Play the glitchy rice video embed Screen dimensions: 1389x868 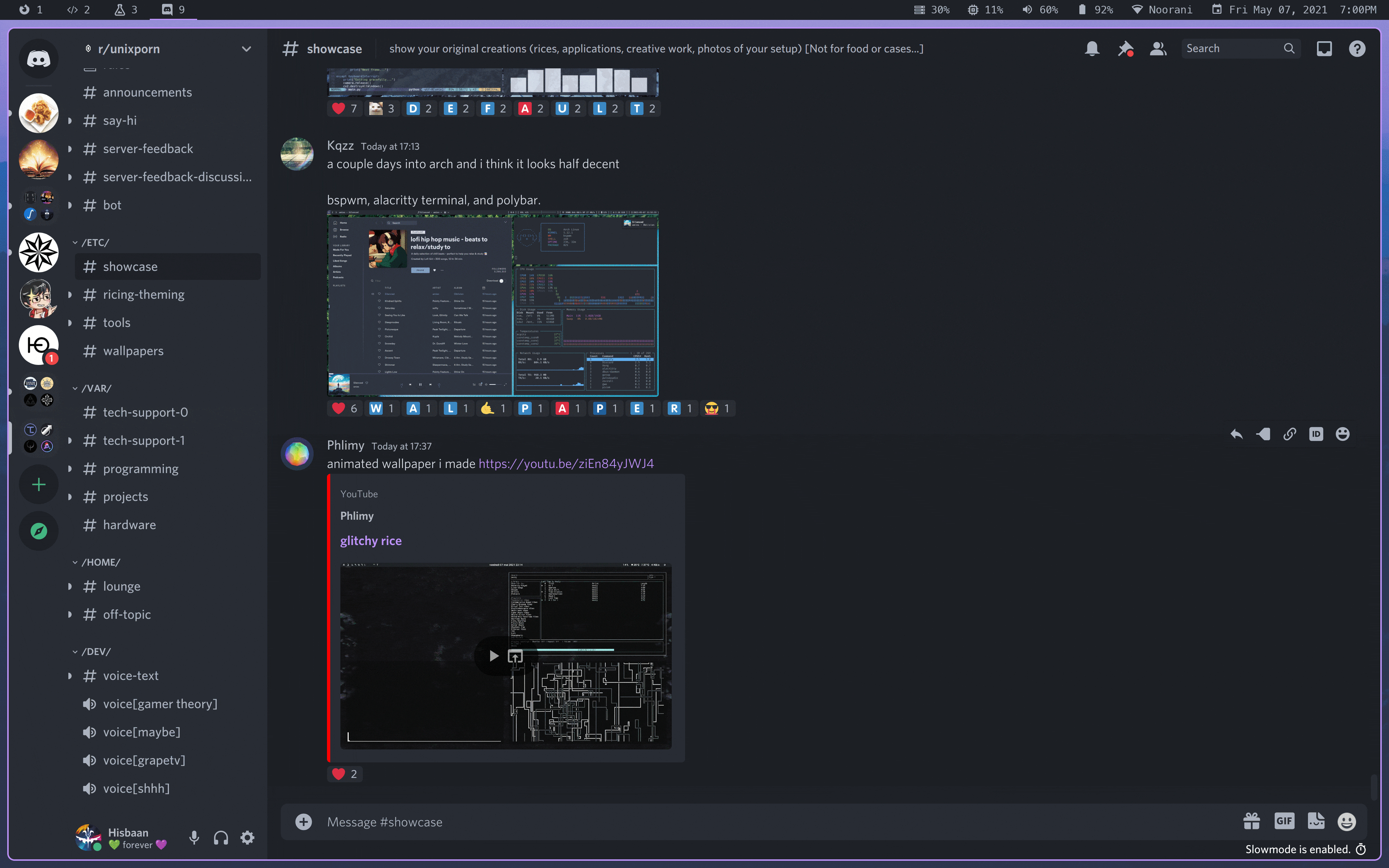coord(494,656)
